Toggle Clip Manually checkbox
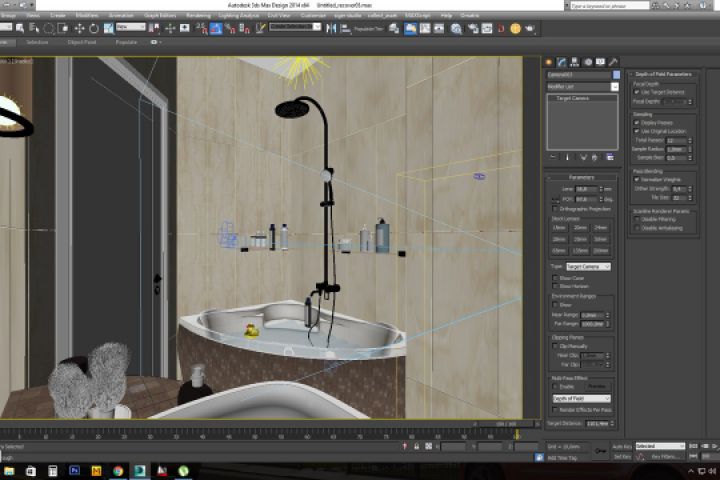The image size is (720, 480). (555, 346)
